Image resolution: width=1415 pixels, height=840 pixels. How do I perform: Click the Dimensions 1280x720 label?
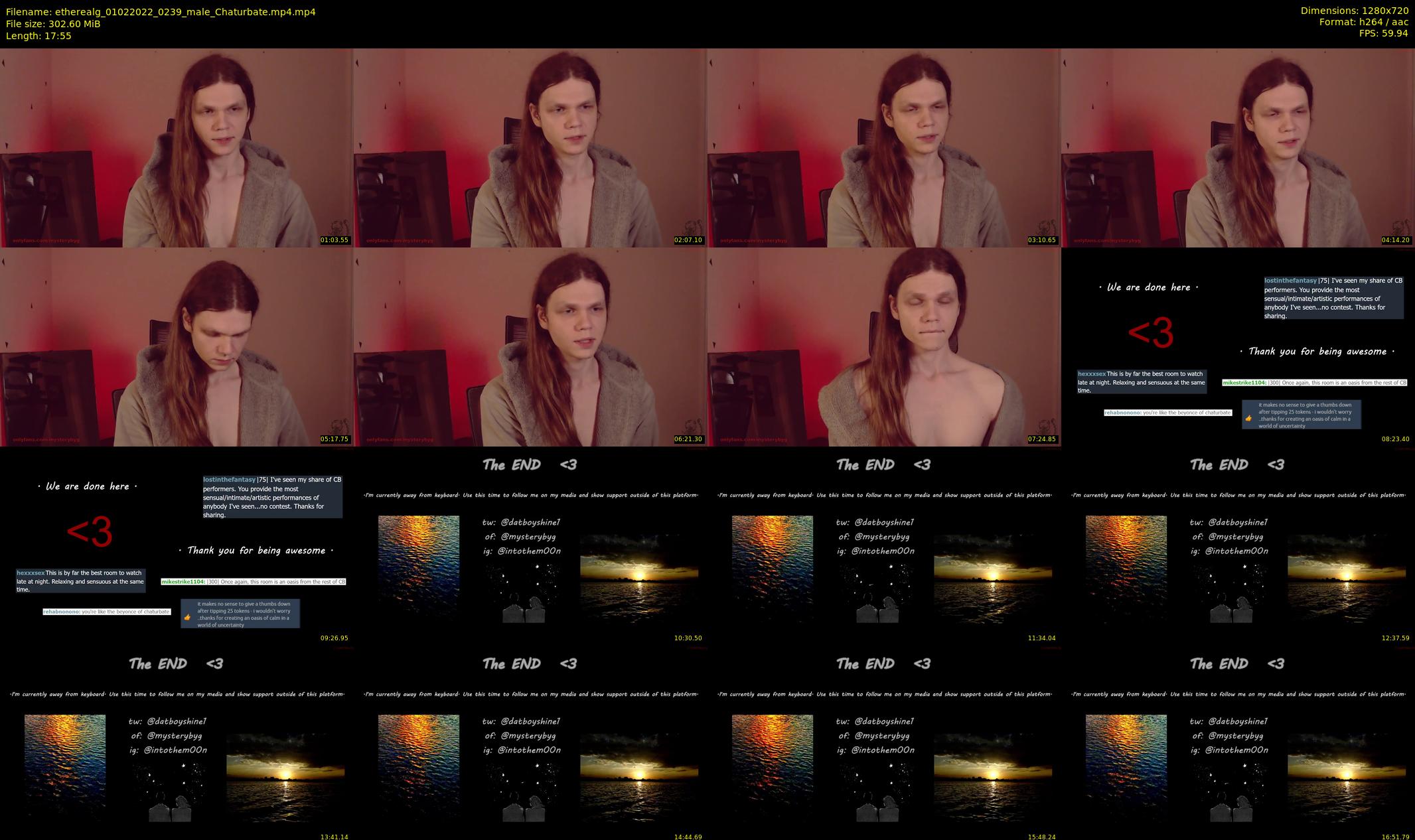click(x=1354, y=11)
